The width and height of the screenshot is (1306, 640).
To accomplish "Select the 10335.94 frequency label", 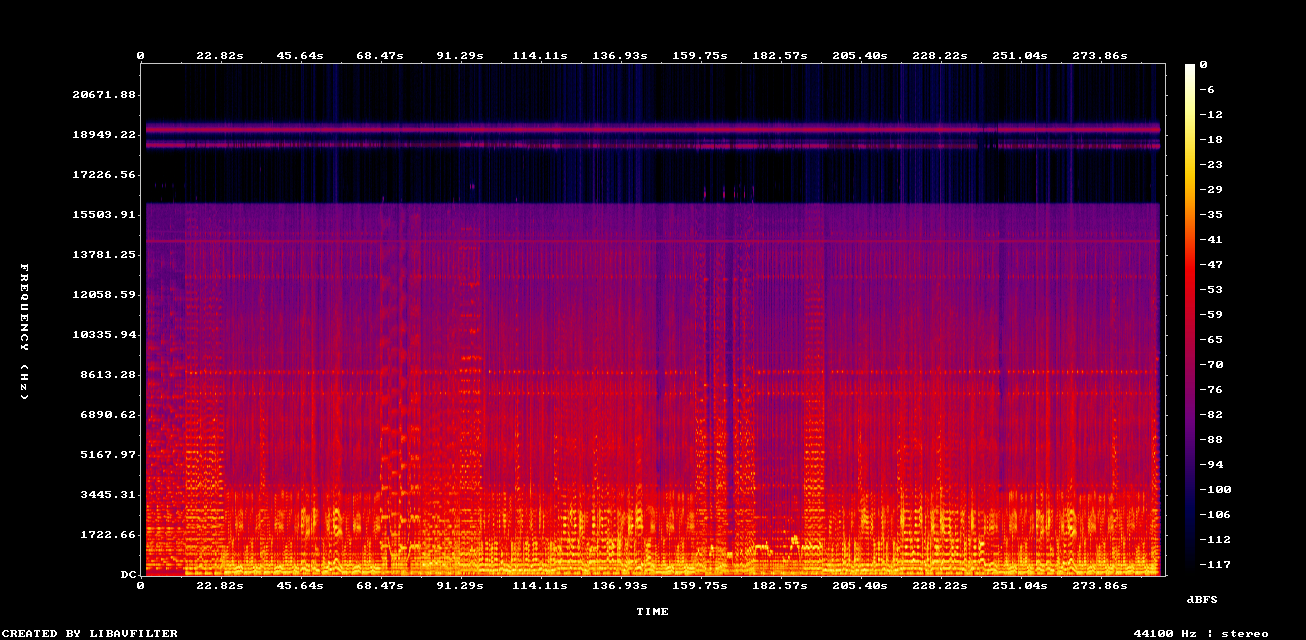I will pyautogui.click(x=105, y=335).
